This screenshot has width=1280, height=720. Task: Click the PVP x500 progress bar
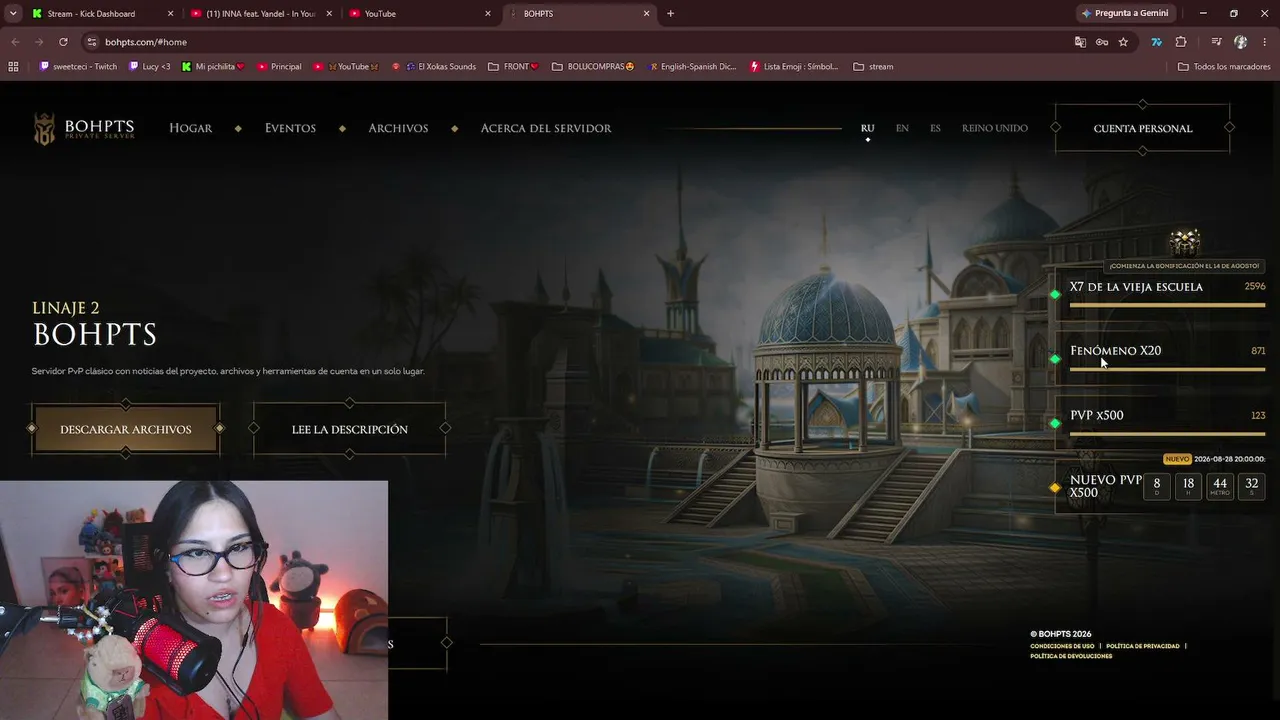click(x=1167, y=433)
